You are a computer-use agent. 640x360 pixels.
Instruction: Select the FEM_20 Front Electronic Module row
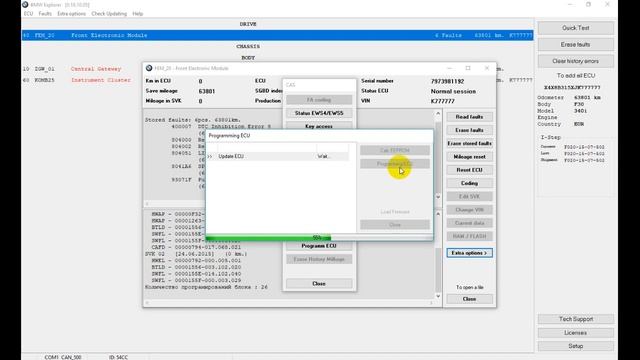point(277,36)
